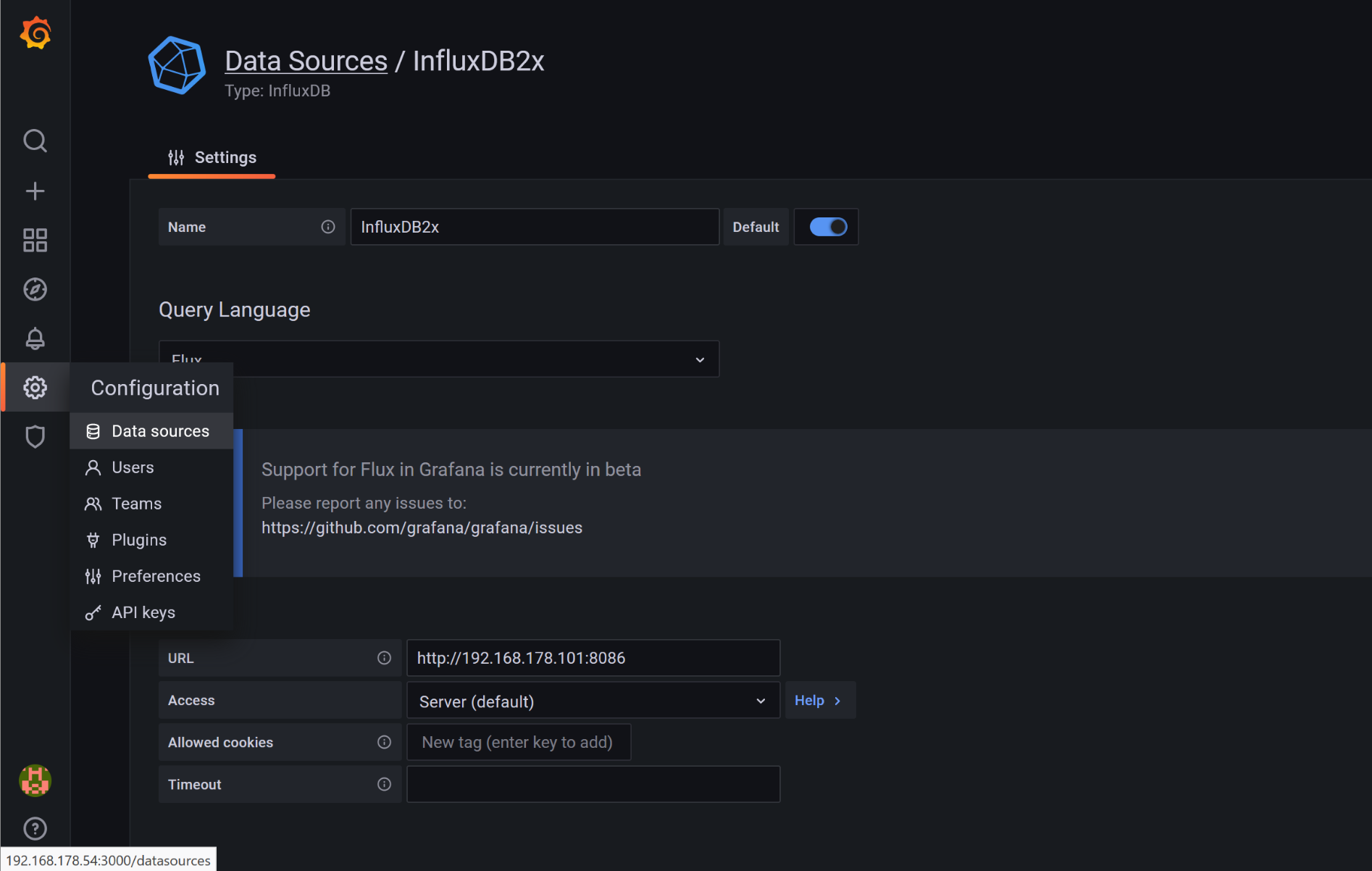Click the info icon beside Allowed cookies
The height and width of the screenshot is (871, 1372).
click(384, 742)
